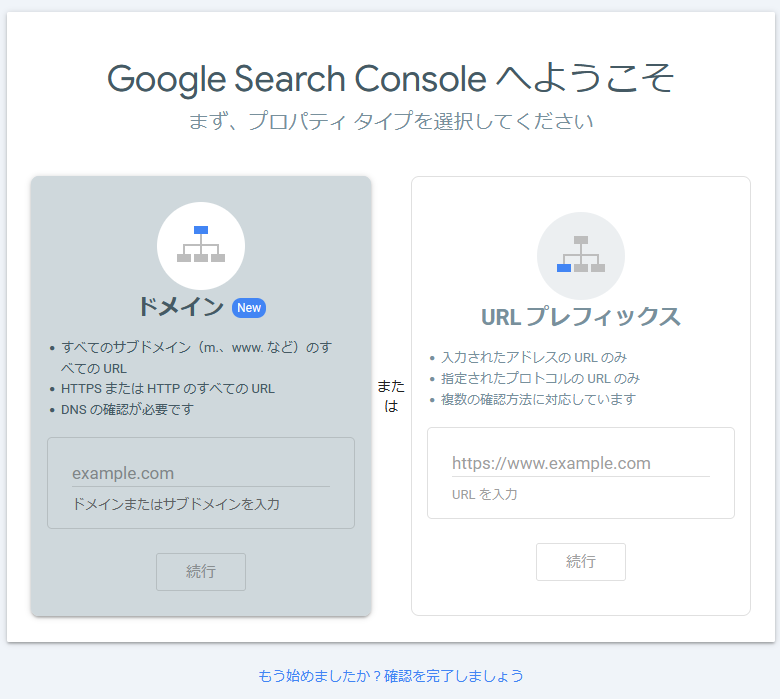780x699 pixels.
Task: Open the もう始めましたか？確認を完了しましょう link
Action: pyautogui.click(x=390, y=676)
